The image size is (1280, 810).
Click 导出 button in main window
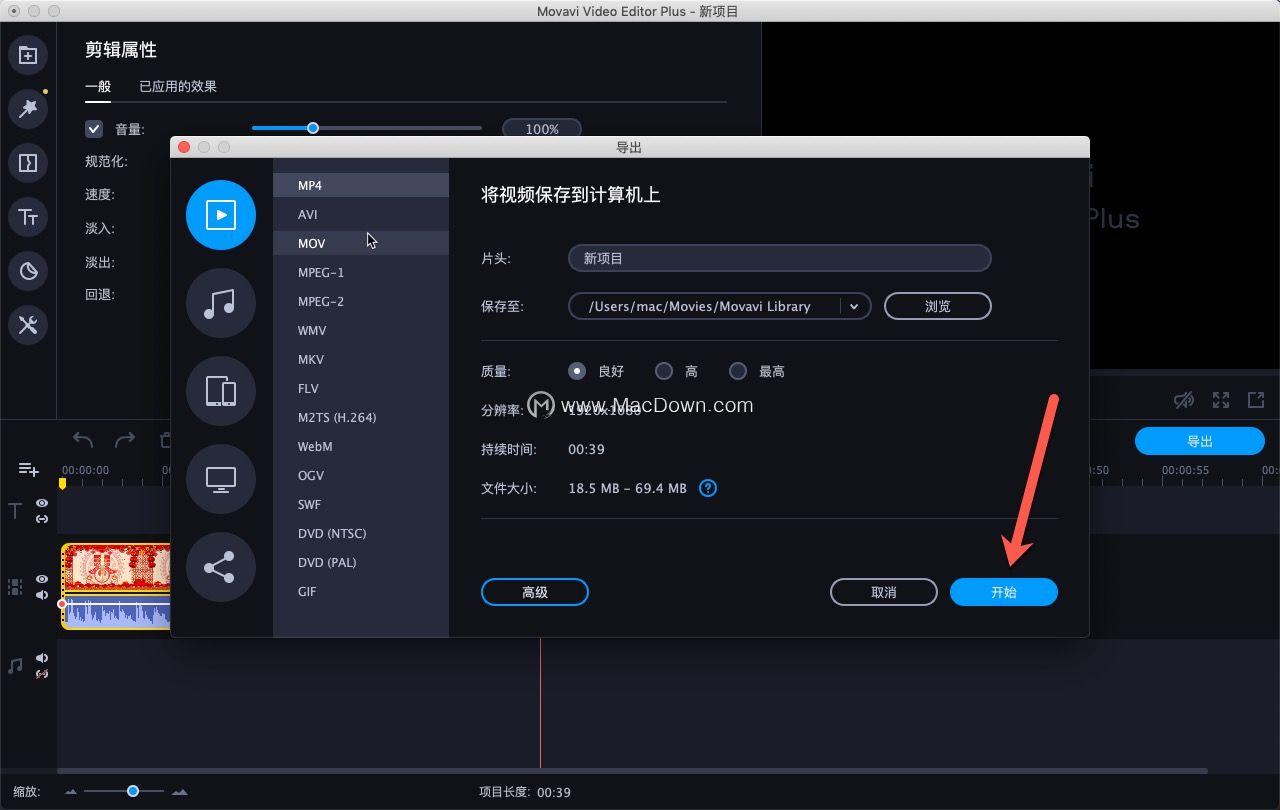coord(1200,441)
